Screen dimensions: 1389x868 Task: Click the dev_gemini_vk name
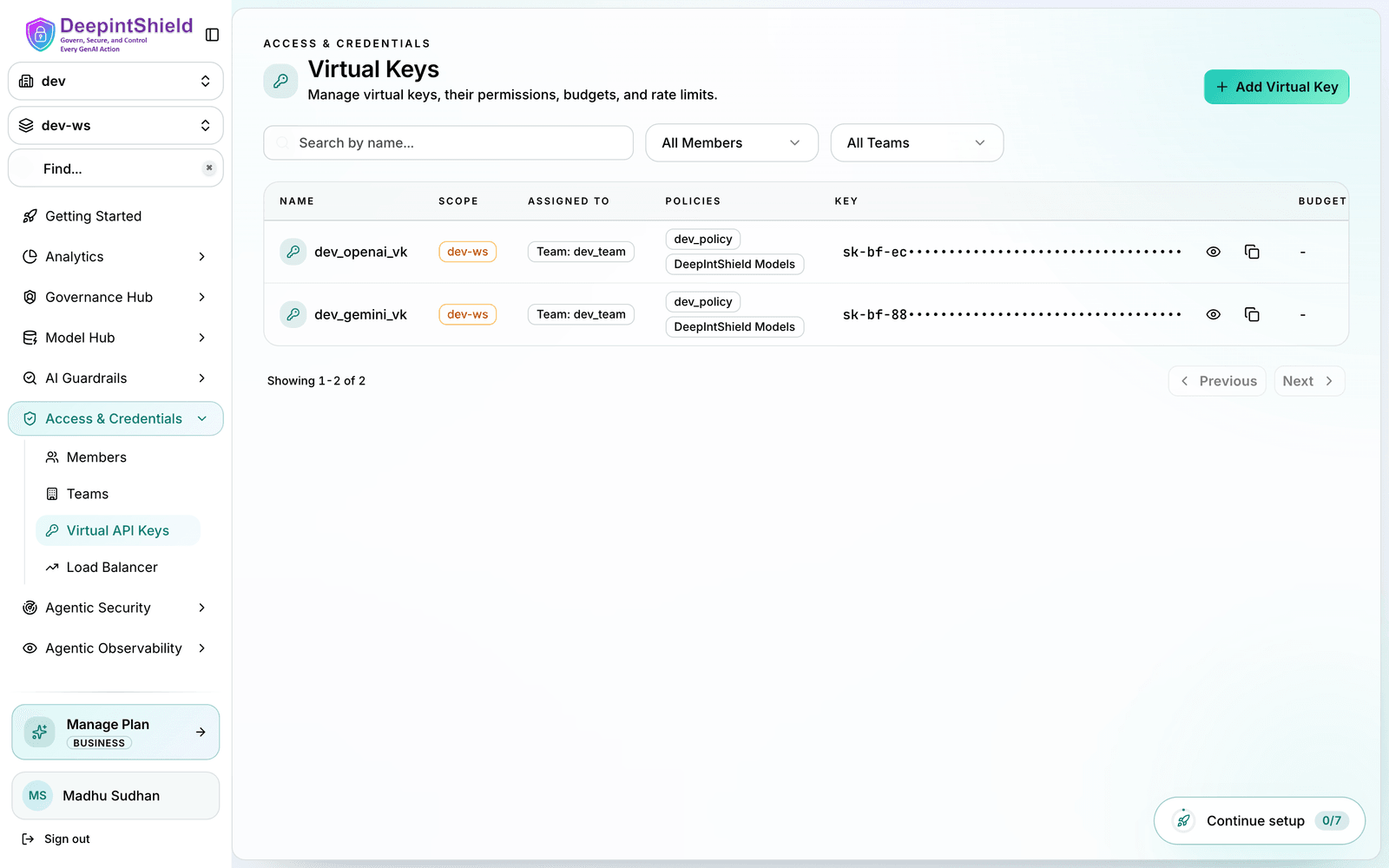(360, 314)
